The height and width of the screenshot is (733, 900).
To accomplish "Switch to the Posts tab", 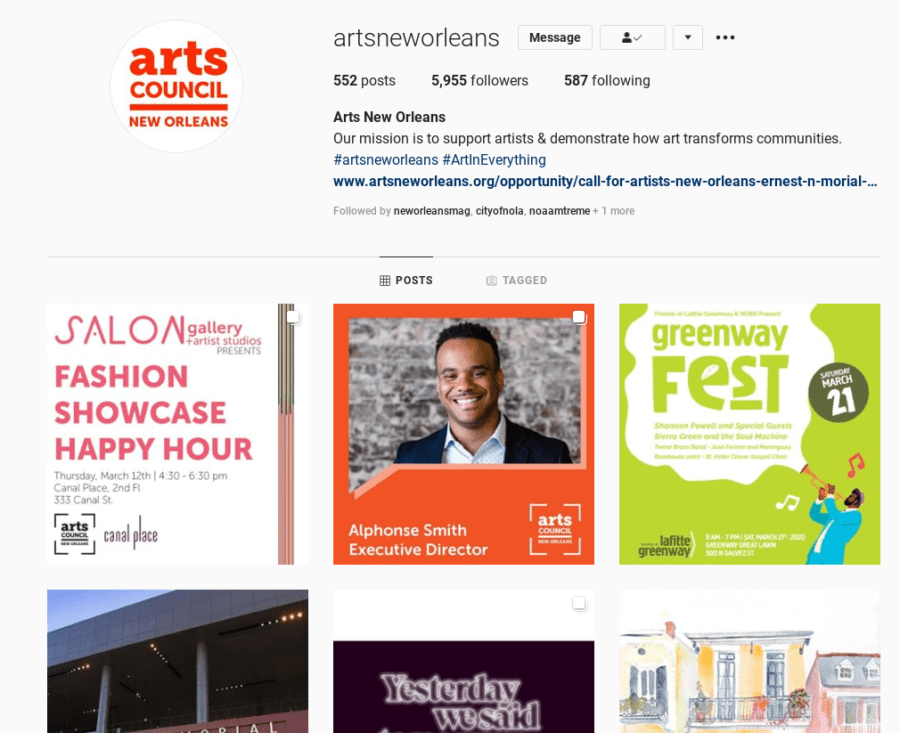I will 406,281.
